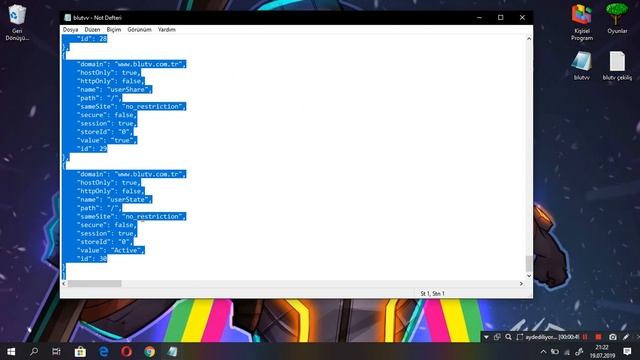Open the Action Center notifications
This screenshot has height=360, width=640.
tap(627, 351)
